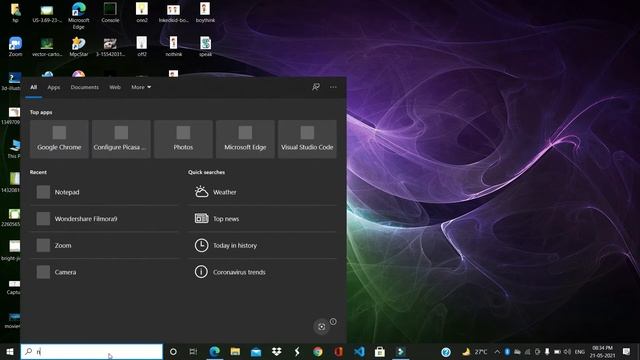Open Camera from Recent list
The image size is (640, 360).
(x=105, y=272)
